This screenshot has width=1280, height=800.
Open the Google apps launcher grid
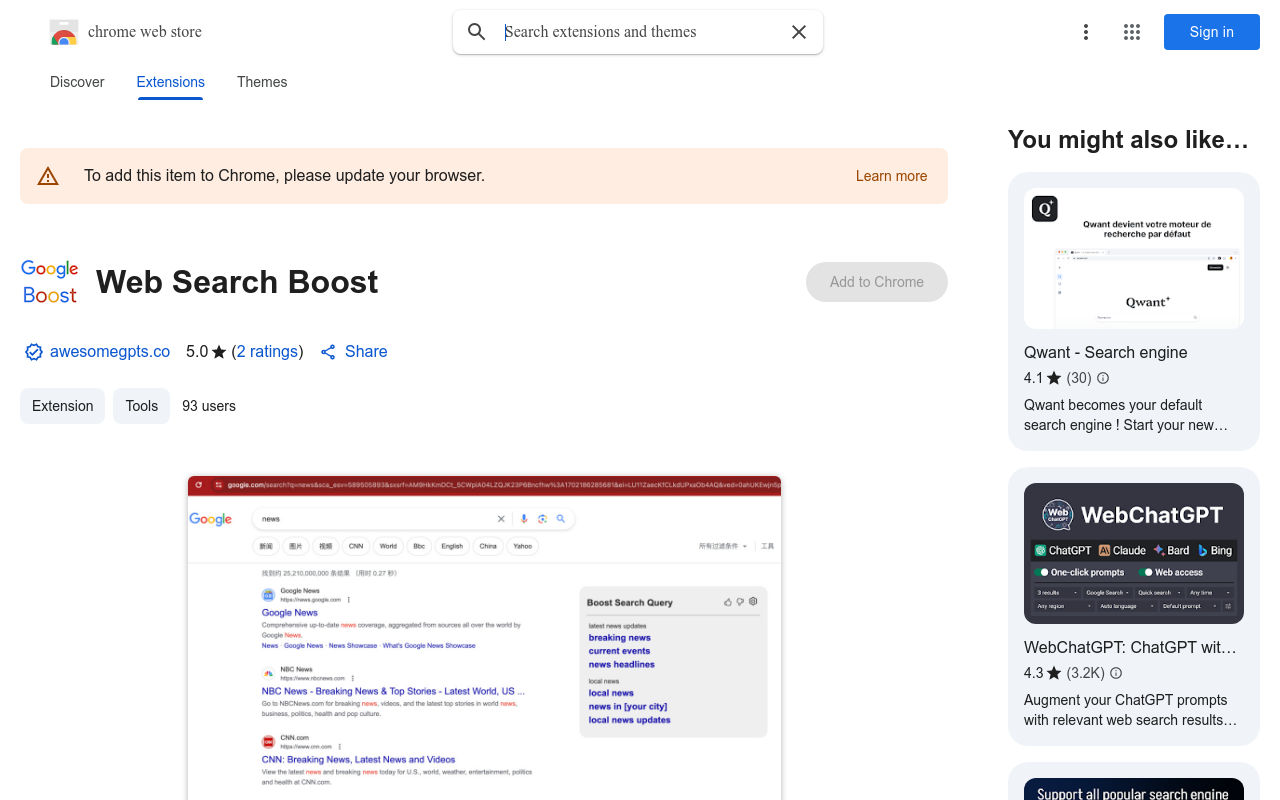coord(1131,31)
